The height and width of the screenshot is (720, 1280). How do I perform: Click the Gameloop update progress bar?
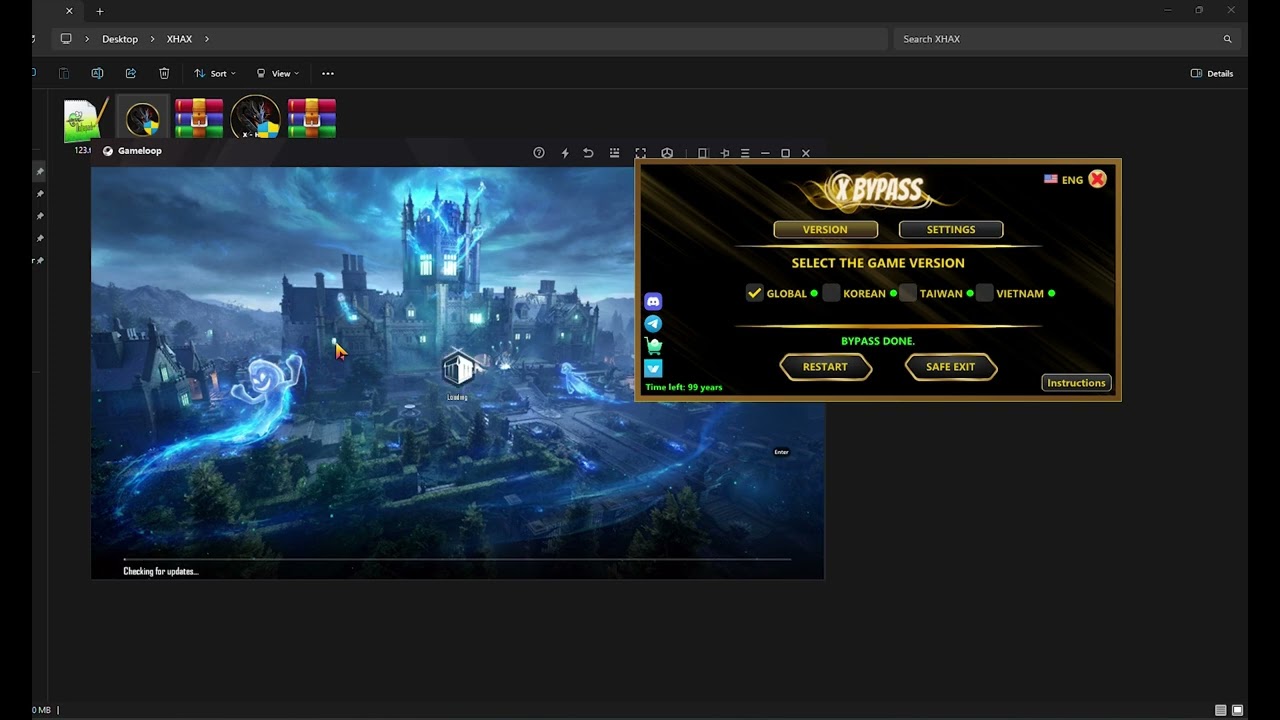457,560
